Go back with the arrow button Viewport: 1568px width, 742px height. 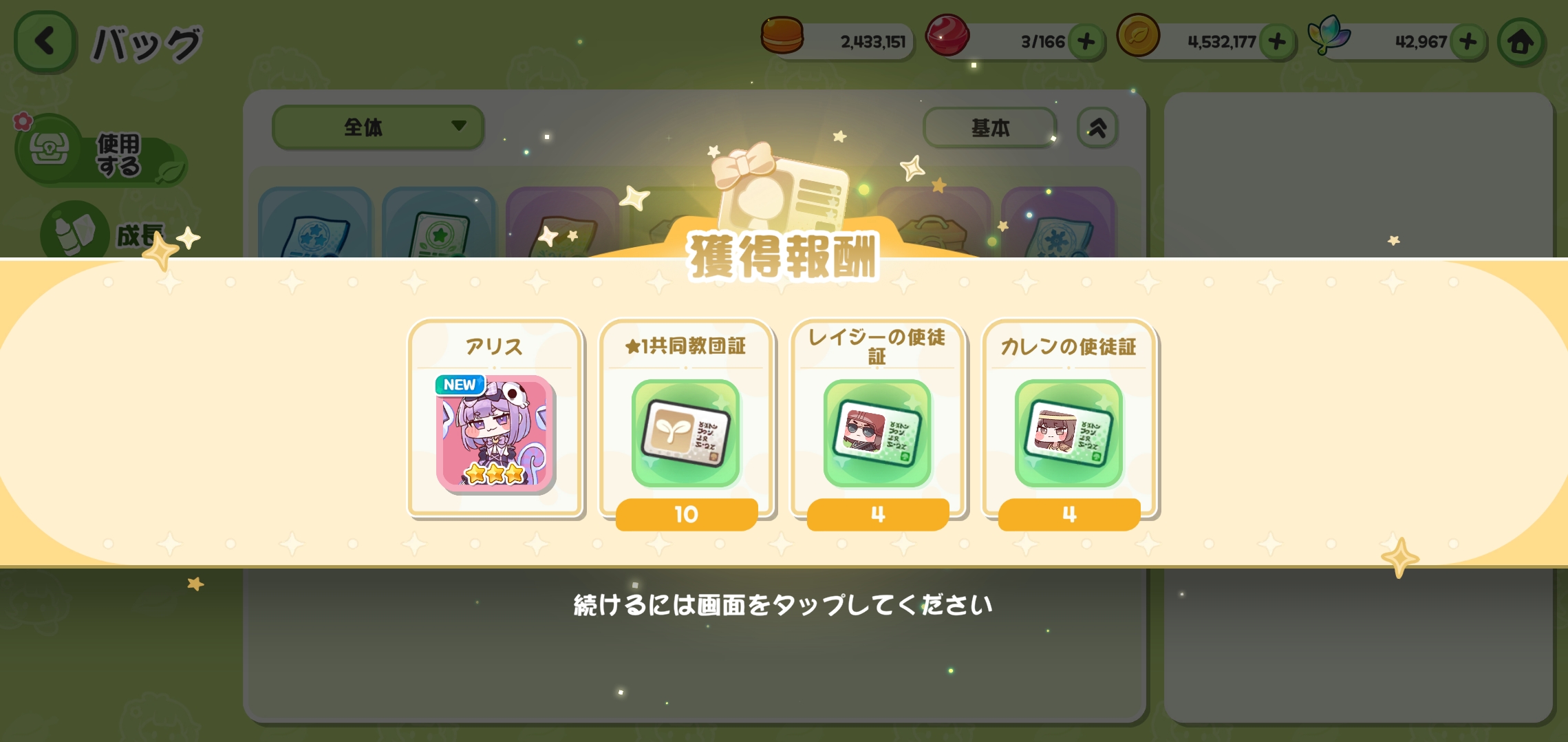(45, 41)
